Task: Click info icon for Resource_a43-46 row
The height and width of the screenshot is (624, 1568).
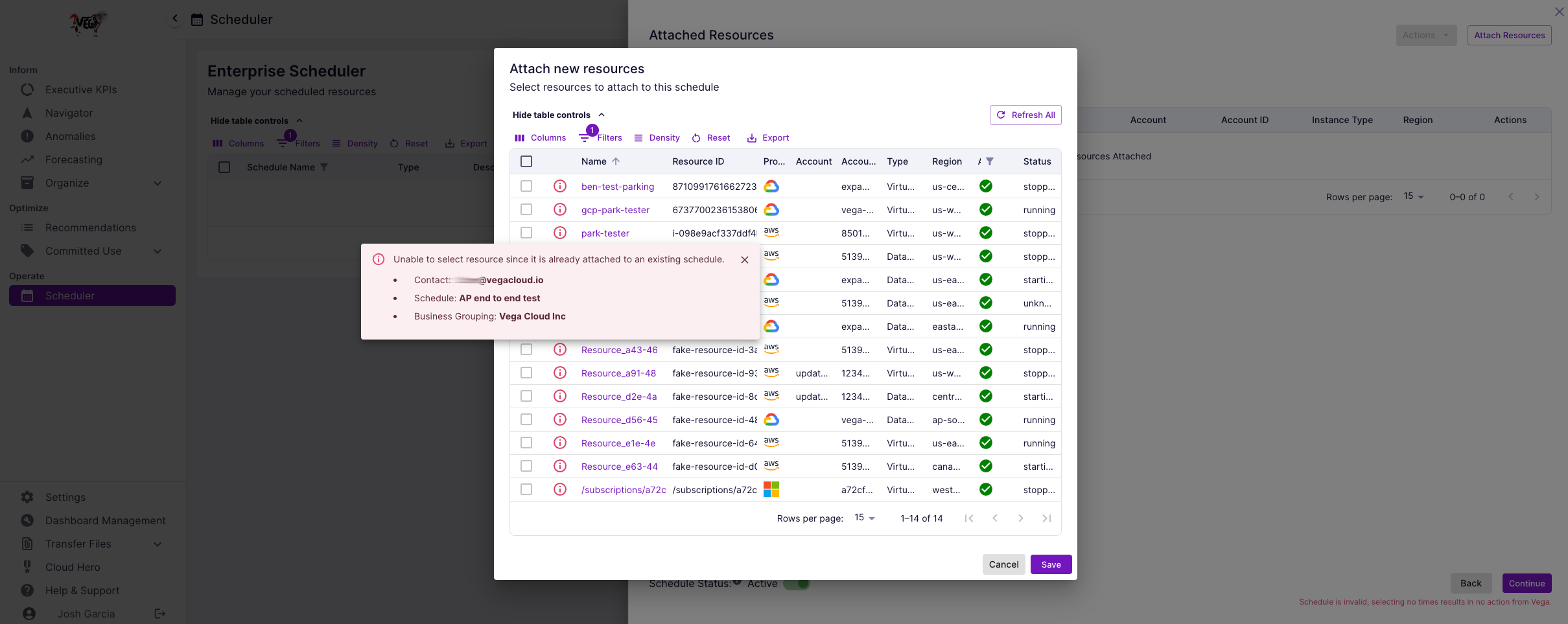Action: (560, 350)
